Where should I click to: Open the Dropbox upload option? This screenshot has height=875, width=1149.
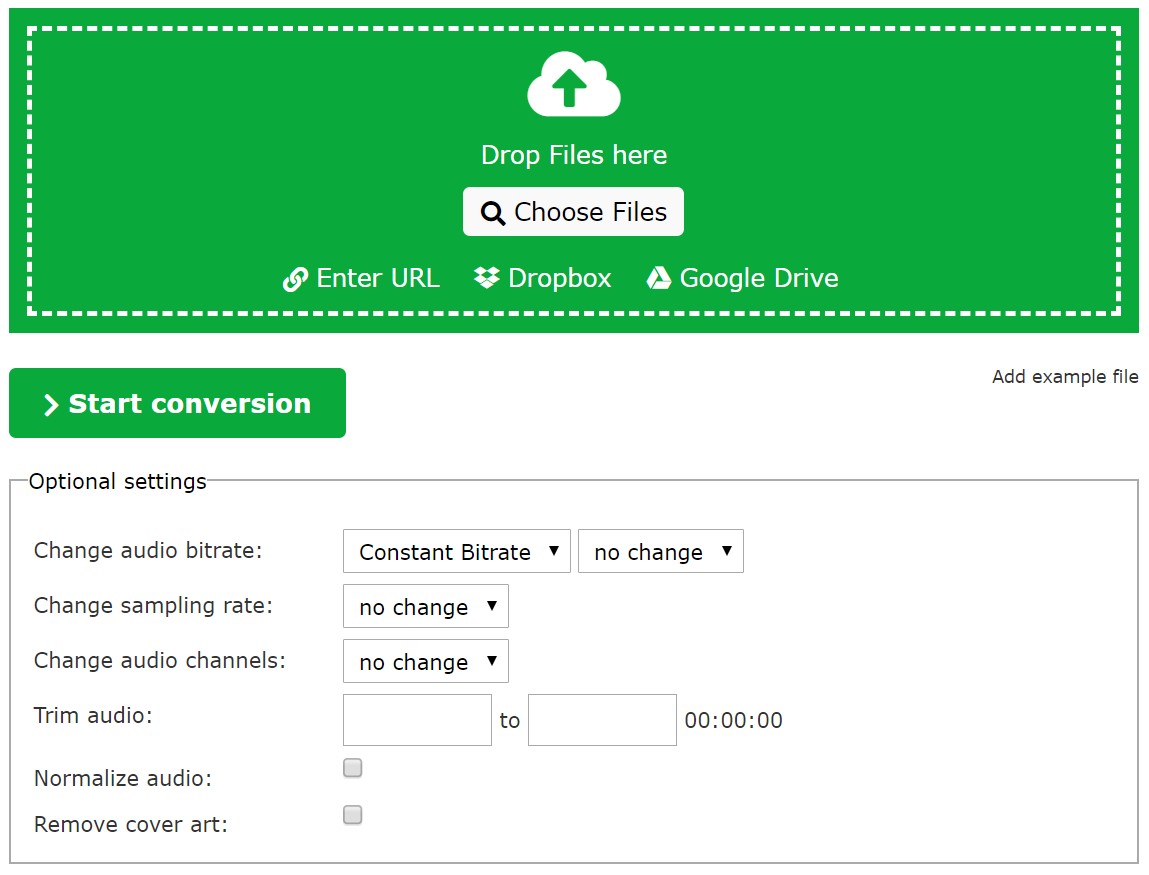[542, 278]
